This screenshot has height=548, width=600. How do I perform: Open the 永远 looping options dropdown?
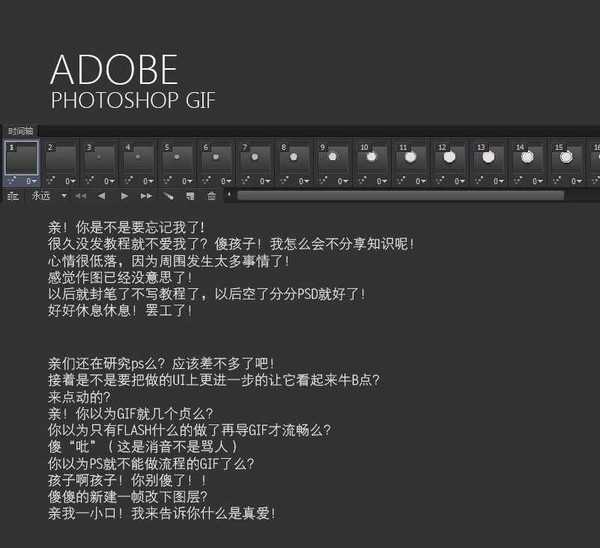(48, 196)
